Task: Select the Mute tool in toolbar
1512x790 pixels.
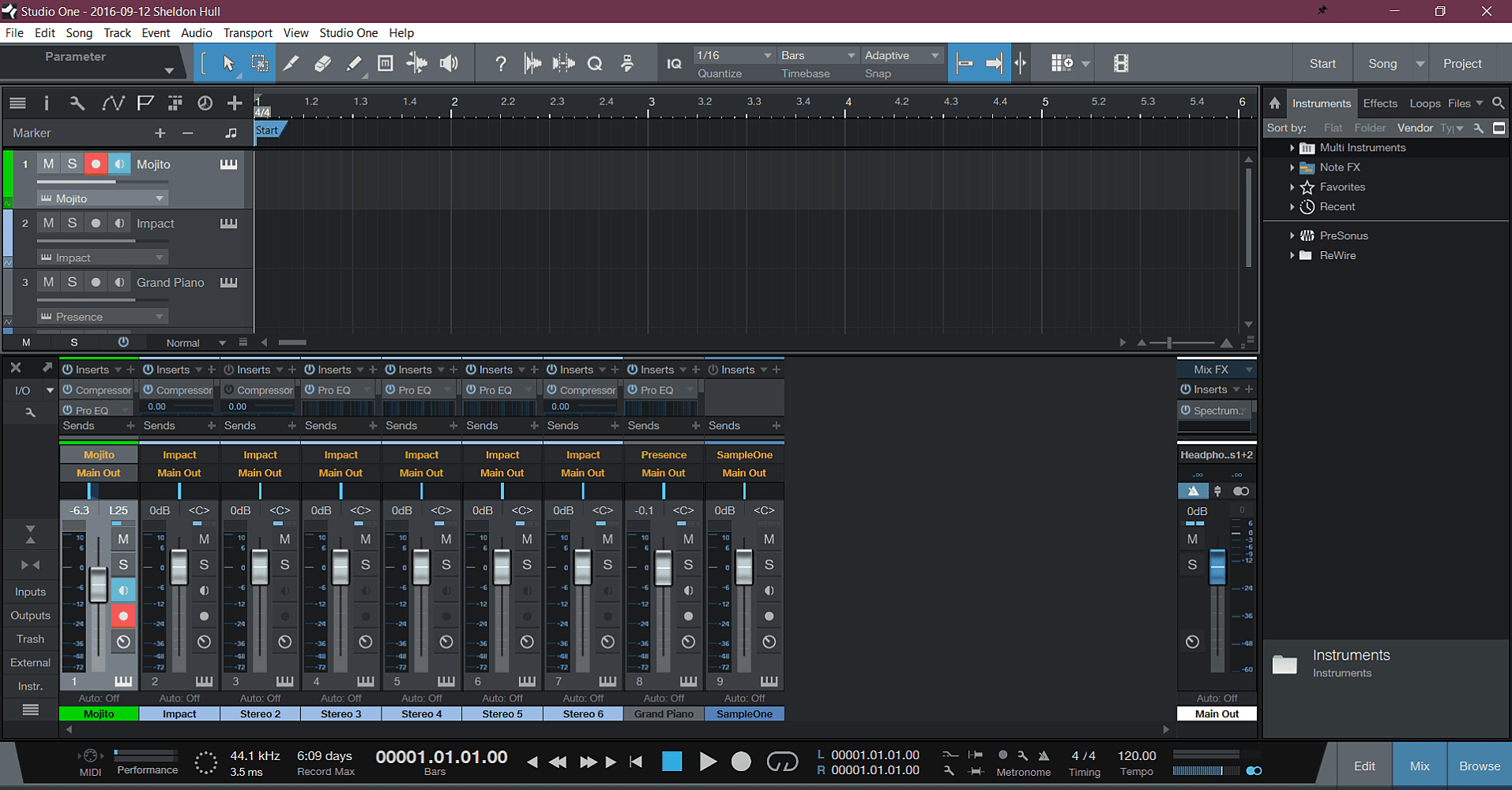Action: (x=386, y=64)
